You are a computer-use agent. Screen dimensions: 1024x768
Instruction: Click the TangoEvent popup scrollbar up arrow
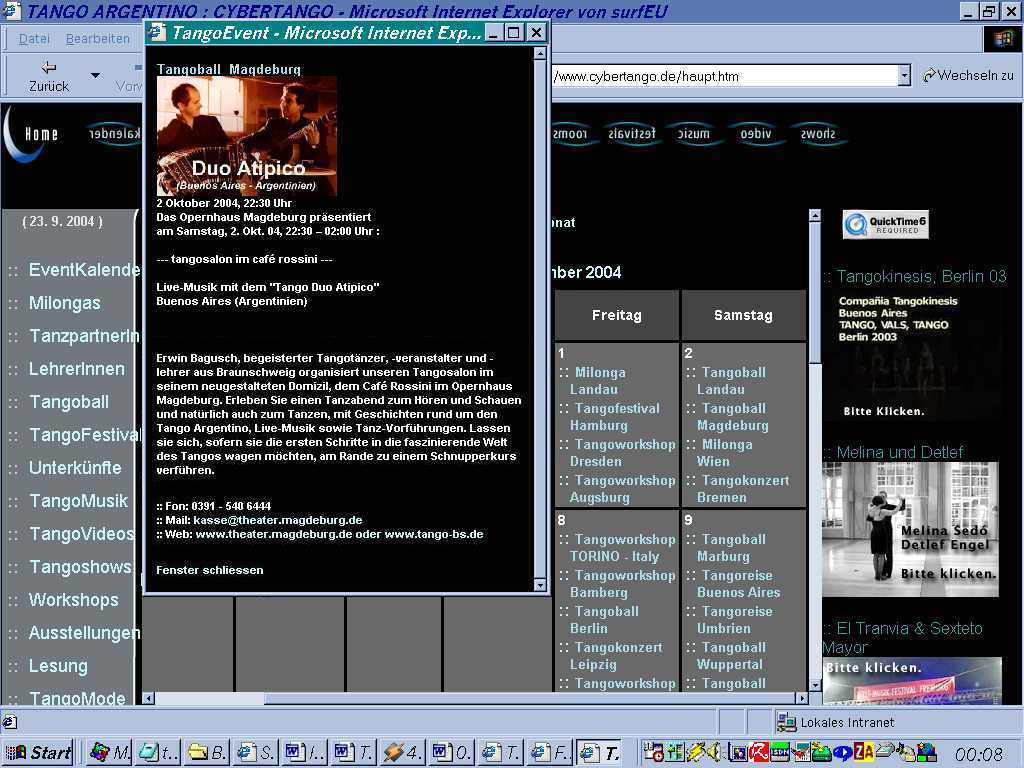click(540, 54)
